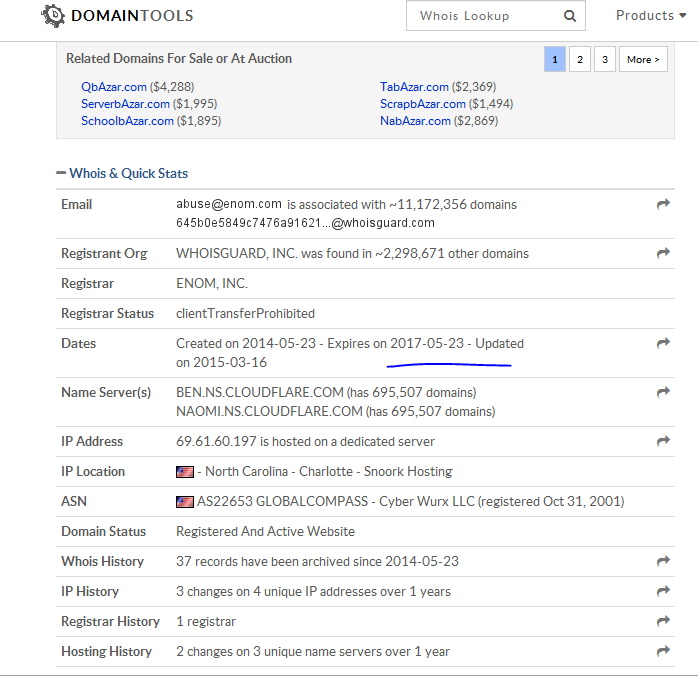The width and height of the screenshot is (698, 677).
Task: Click the share arrow in Hosting History row
Action: [x=663, y=651]
